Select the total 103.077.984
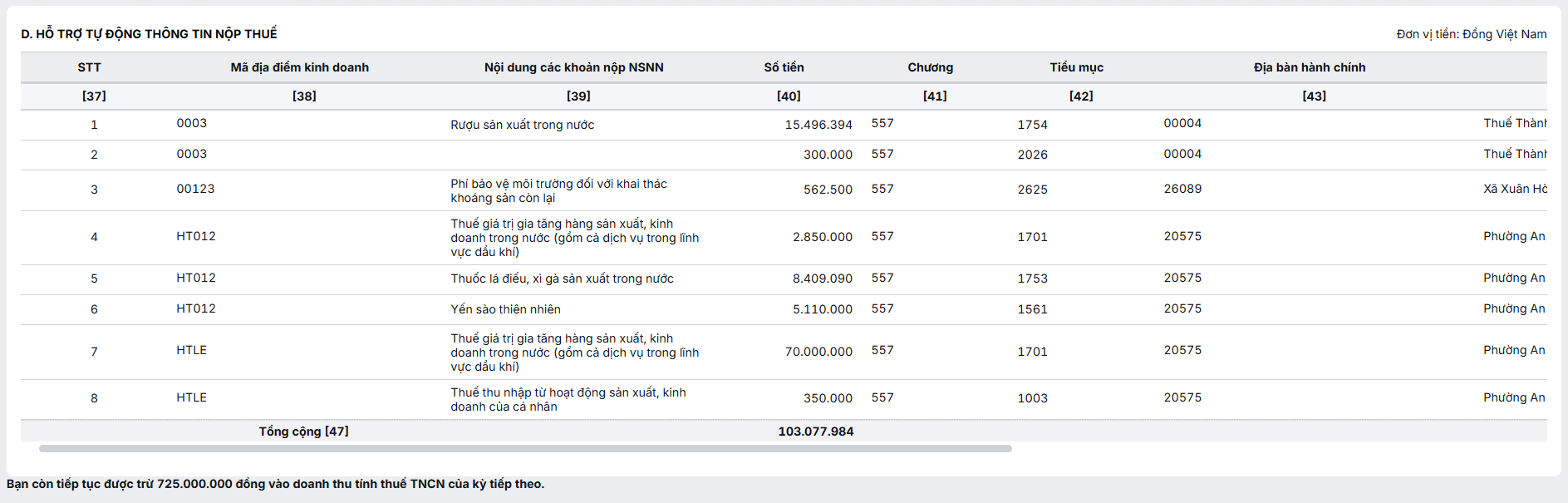Screen dimensions: 1568x503 pyautogui.click(x=816, y=431)
